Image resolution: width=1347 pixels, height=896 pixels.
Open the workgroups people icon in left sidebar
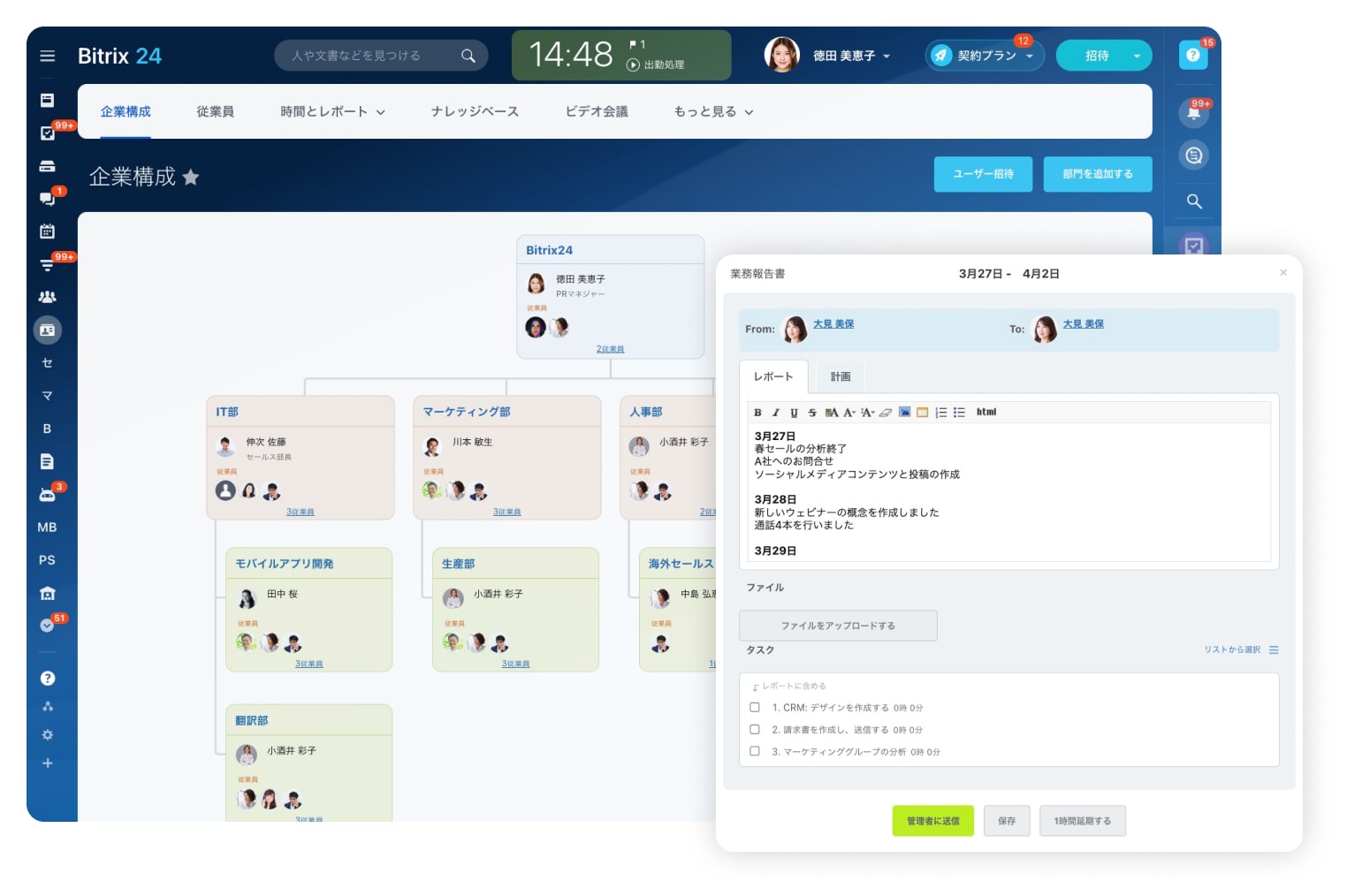pos(48,297)
